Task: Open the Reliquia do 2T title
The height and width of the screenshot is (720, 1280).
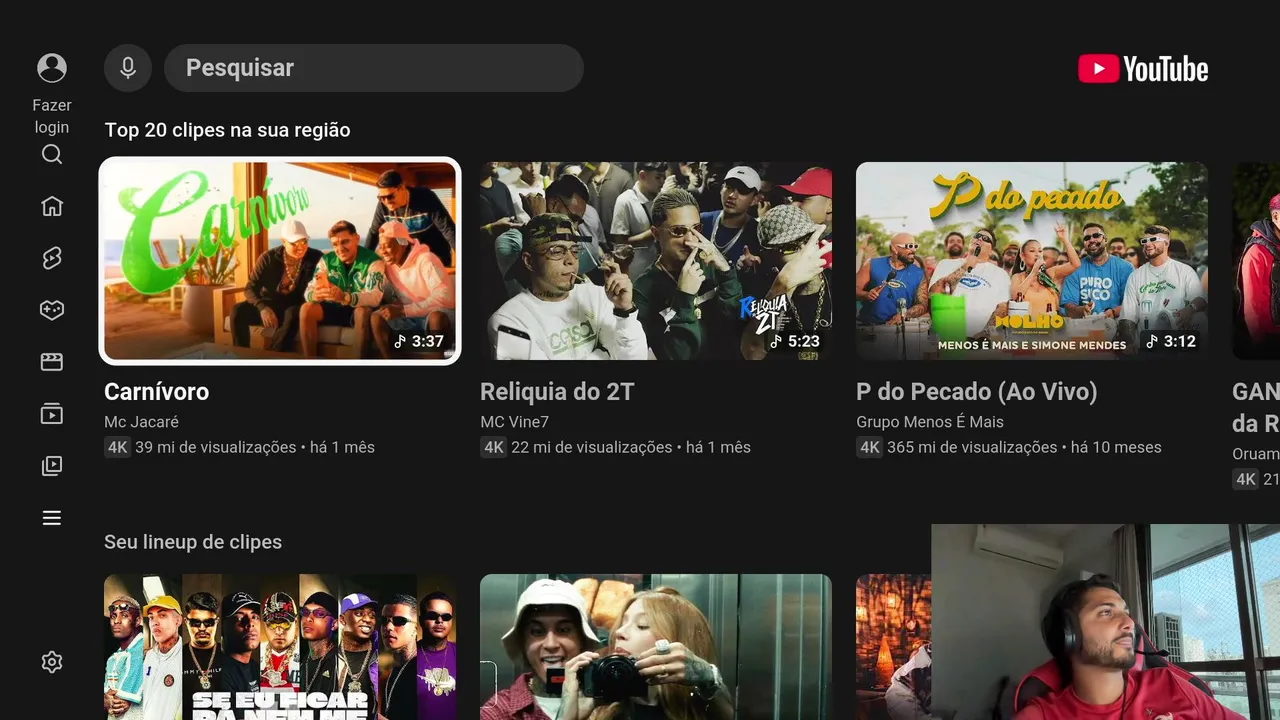Action: pos(557,392)
